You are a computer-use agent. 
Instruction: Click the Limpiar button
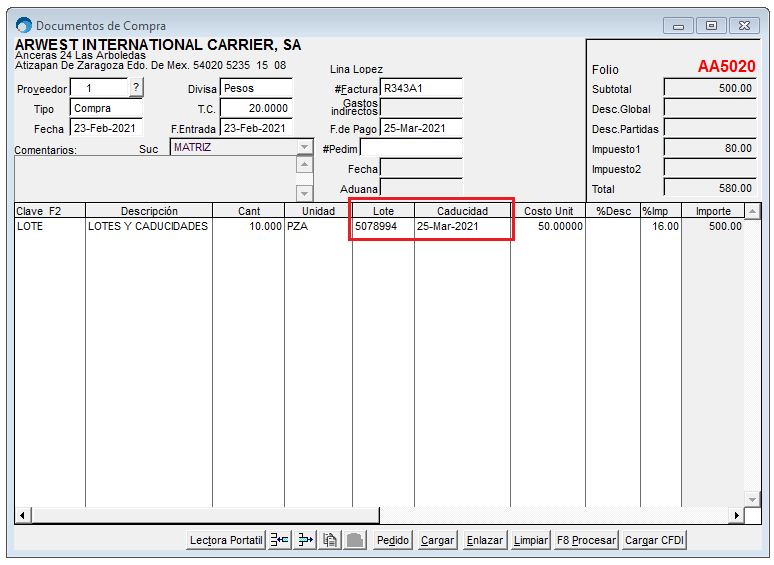pos(530,540)
